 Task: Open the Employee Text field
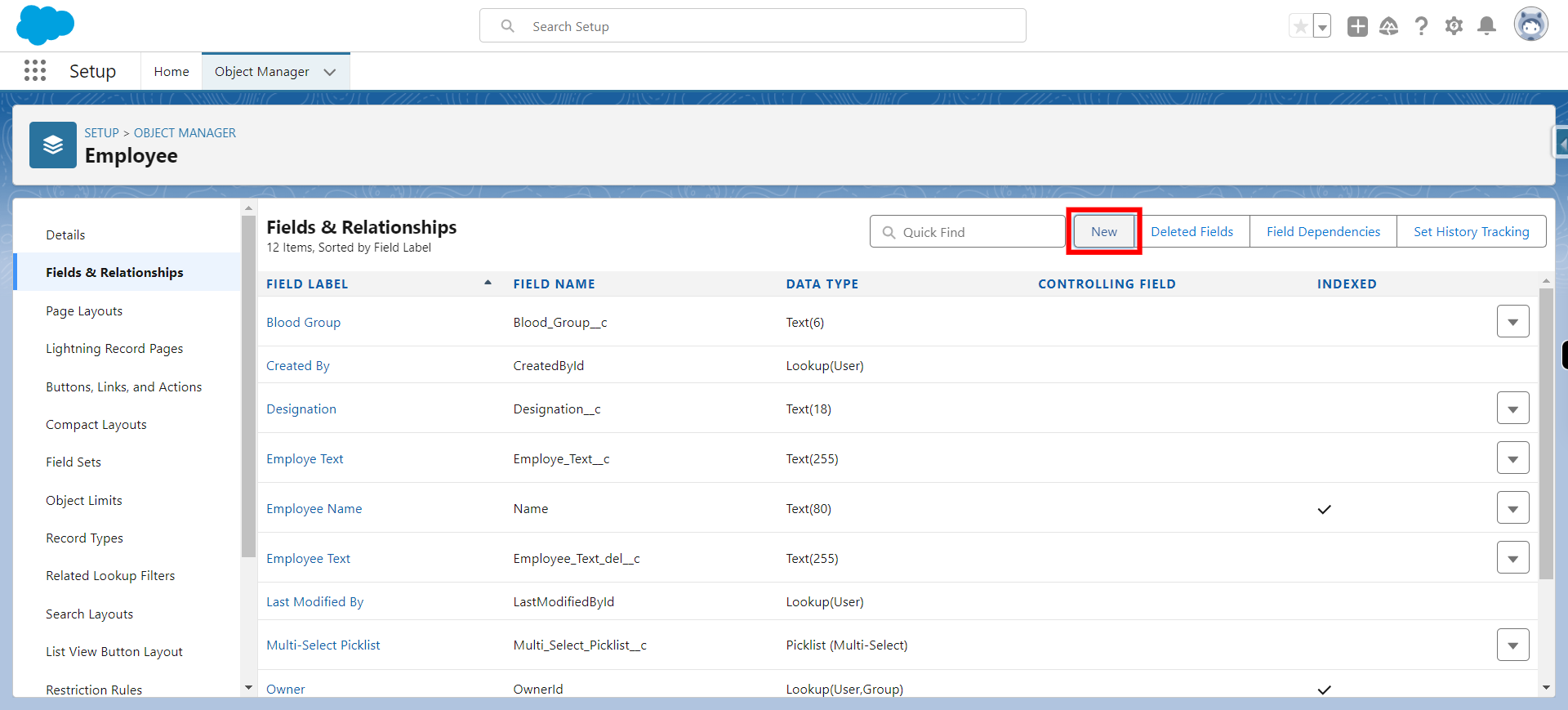308,559
